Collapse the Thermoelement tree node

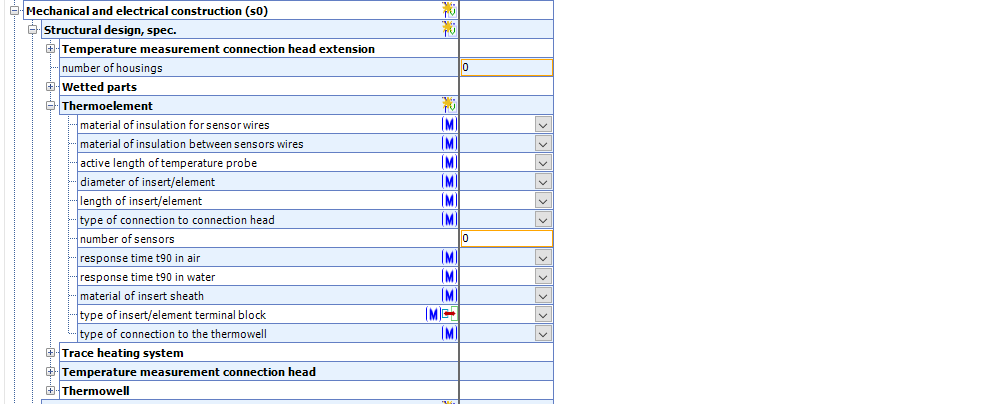(x=51, y=106)
